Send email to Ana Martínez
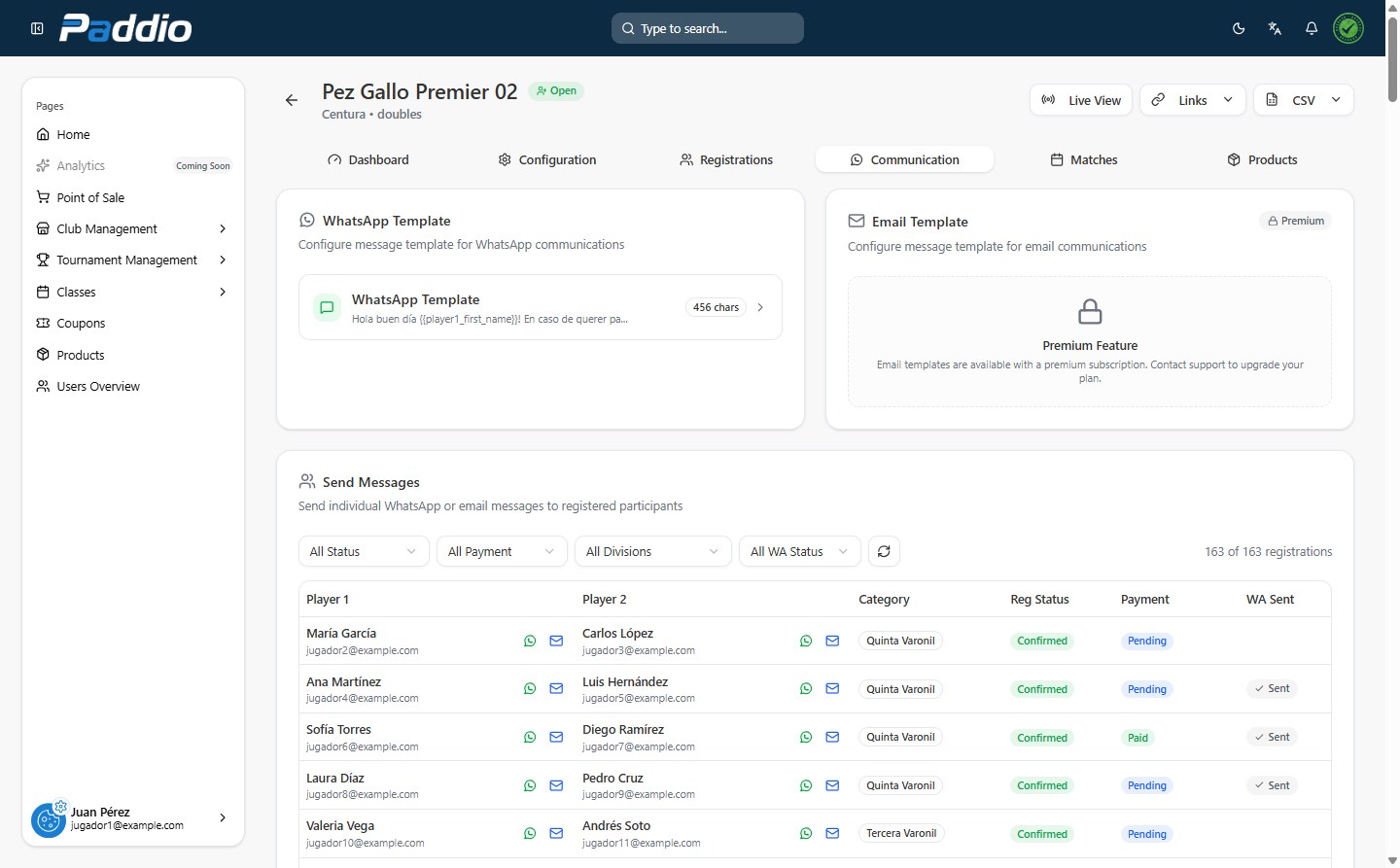1400x868 pixels. (x=556, y=688)
